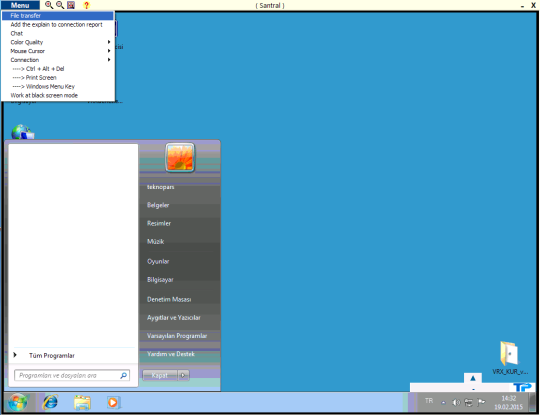Click the blue TP logo
This screenshot has height=415, width=540.
click(x=522, y=387)
